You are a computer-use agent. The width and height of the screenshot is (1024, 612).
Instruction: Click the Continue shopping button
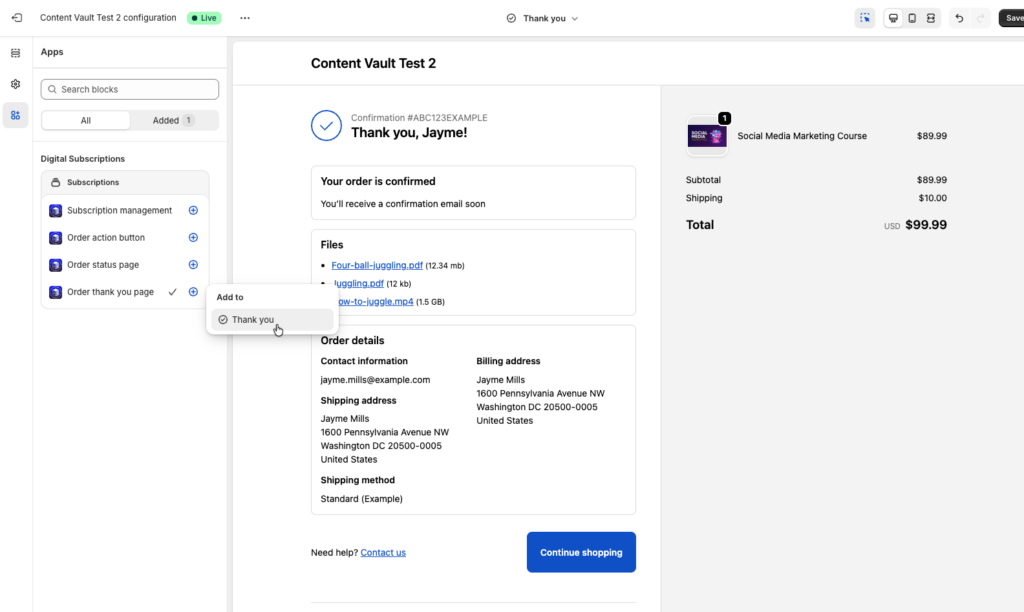coord(581,552)
